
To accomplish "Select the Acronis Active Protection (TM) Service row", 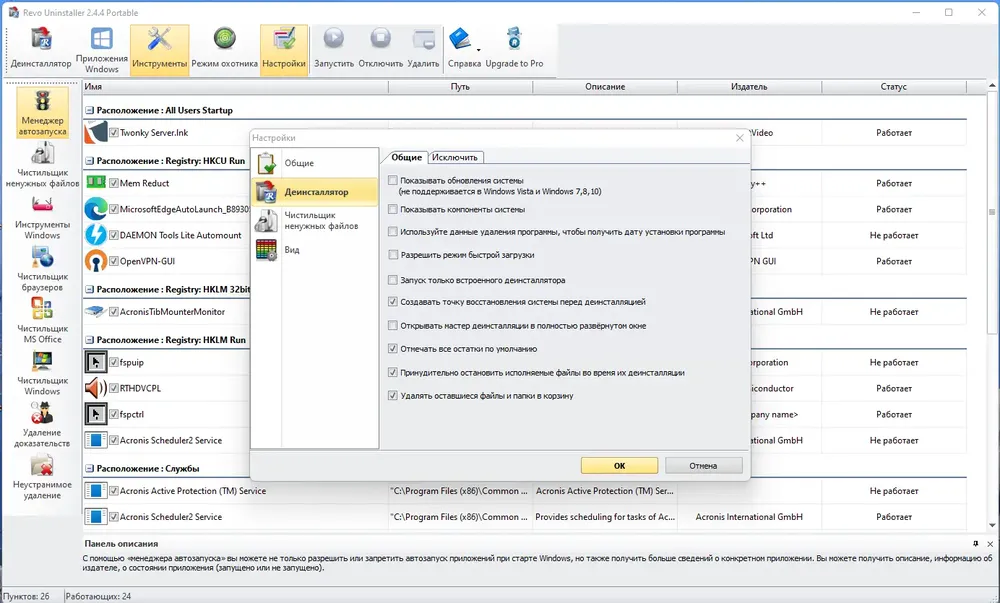I will [x=525, y=491].
